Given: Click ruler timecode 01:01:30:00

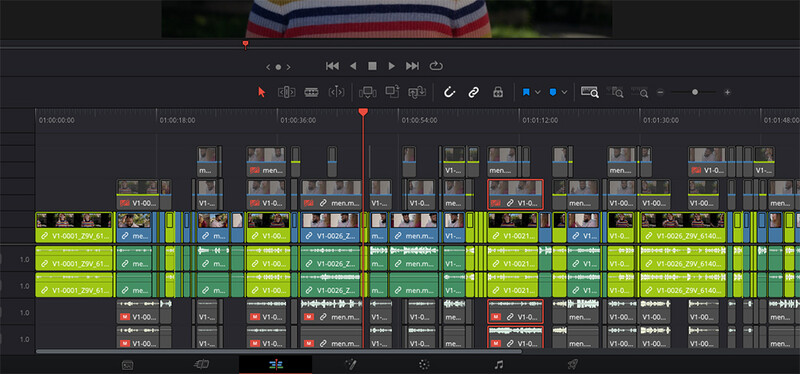Looking at the screenshot, I should click(661, 121).
